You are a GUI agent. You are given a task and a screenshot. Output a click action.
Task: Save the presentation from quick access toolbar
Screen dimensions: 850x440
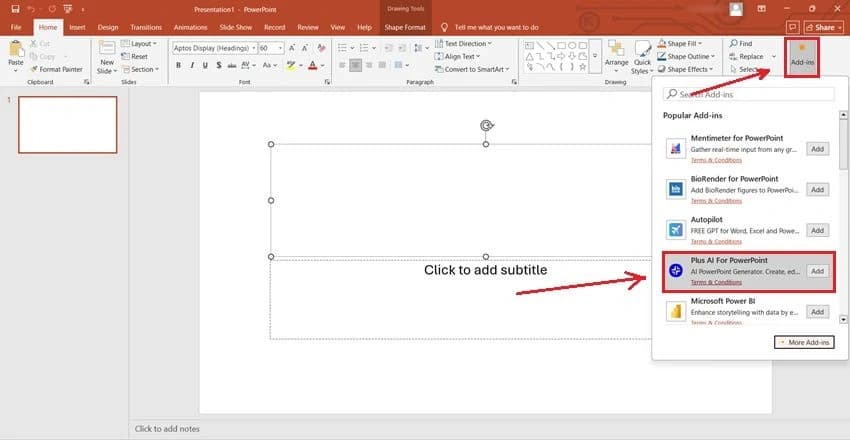[x=15, y=9]
